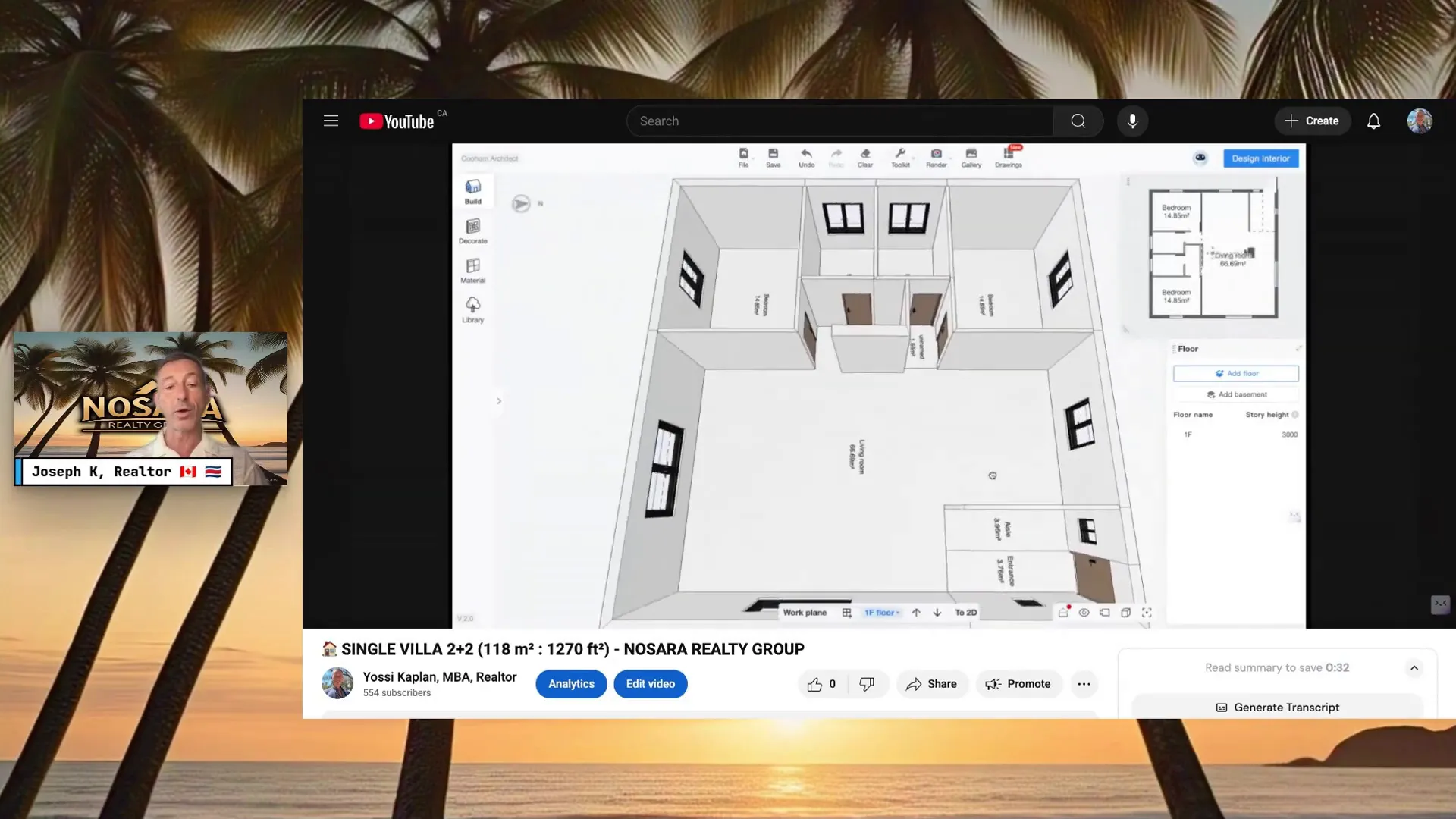Viewport: 1456px width, 819px height.
Task: Click the Analytics button
Action: coord(571,684)
